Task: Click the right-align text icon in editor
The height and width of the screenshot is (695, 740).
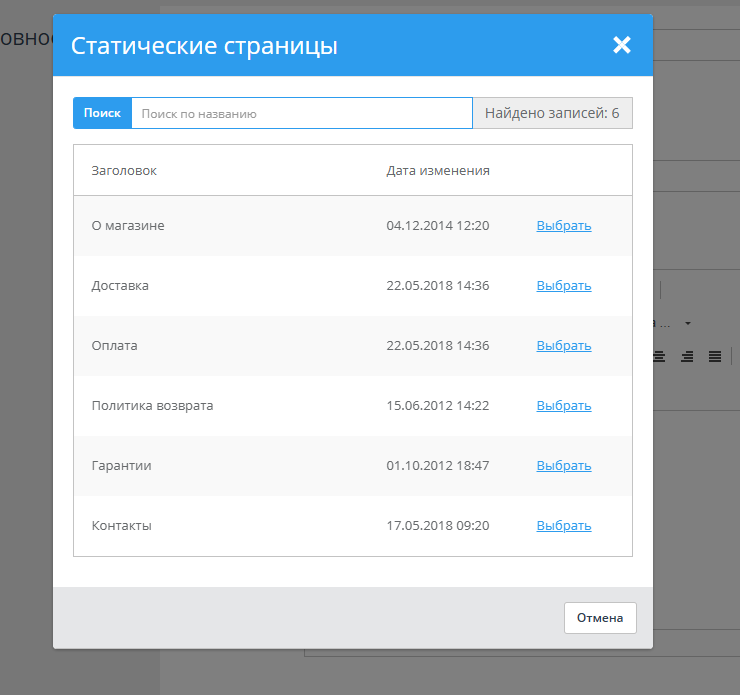Action: pyautogui.click(x=687, y=356)
